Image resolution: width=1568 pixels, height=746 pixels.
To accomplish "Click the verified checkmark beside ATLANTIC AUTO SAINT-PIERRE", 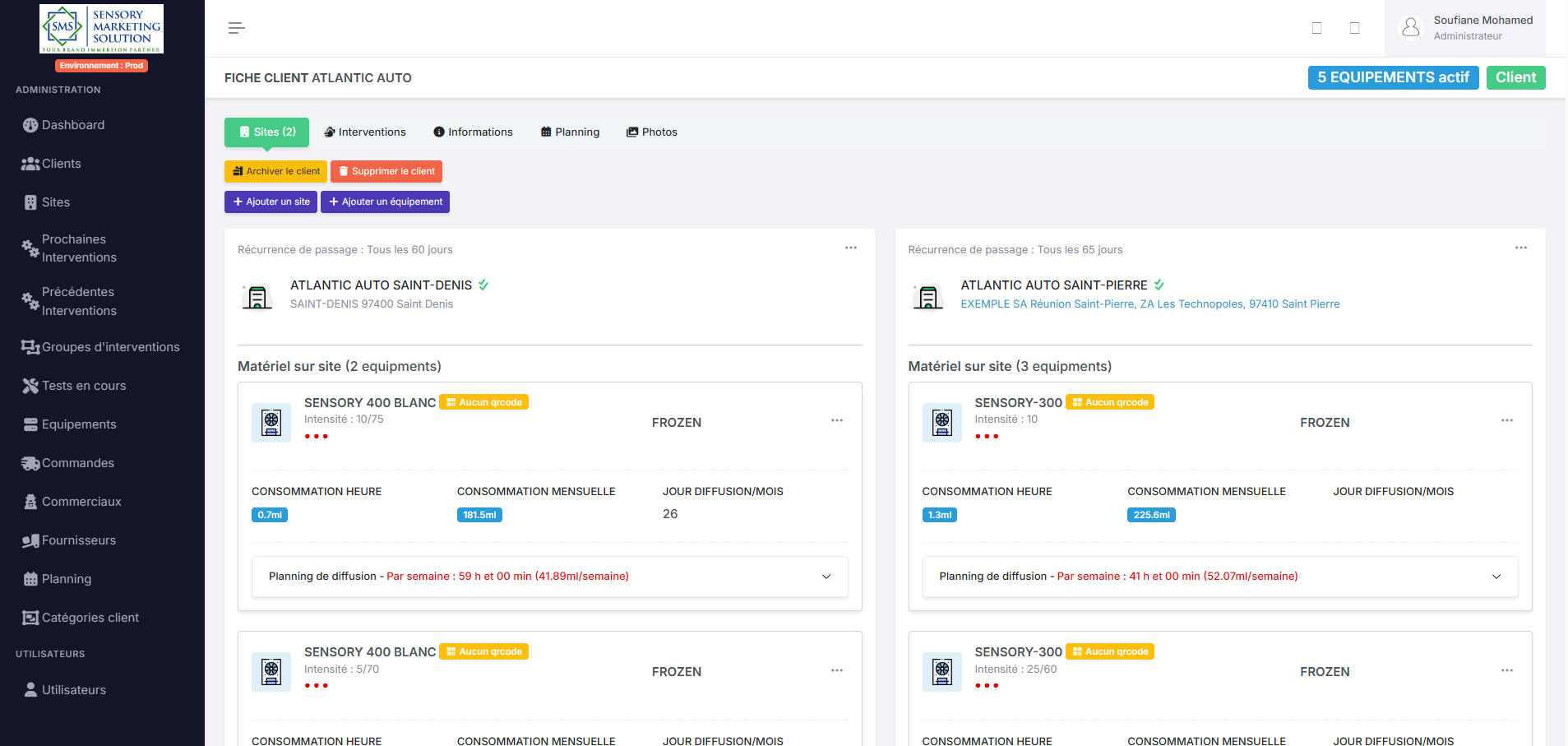I will click(1159, 285).
